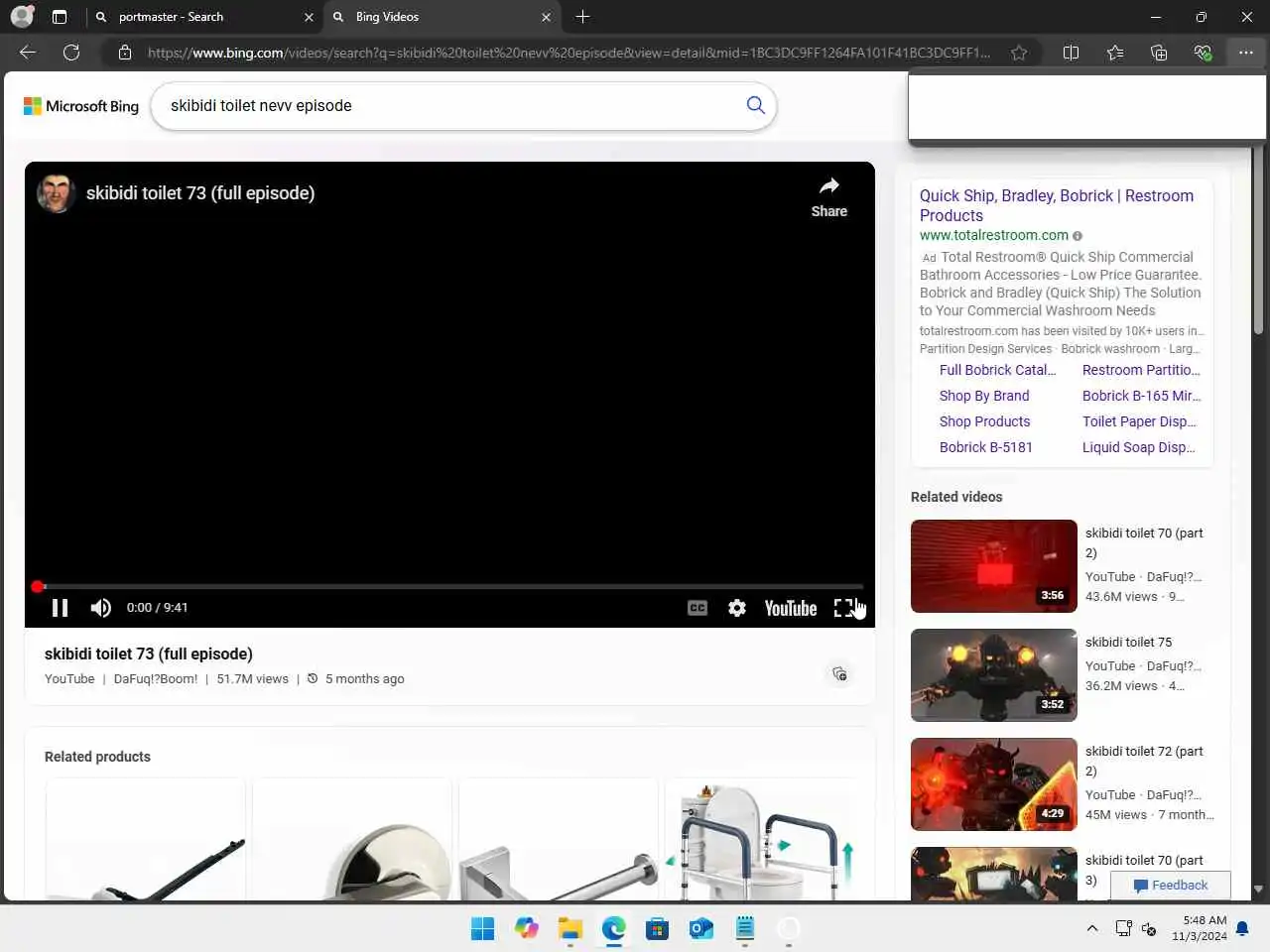This screenshot has height=952, width=1270.
Task: Play skibidi toilet 75 thumbnail
Action: click(x=994, y=675)
